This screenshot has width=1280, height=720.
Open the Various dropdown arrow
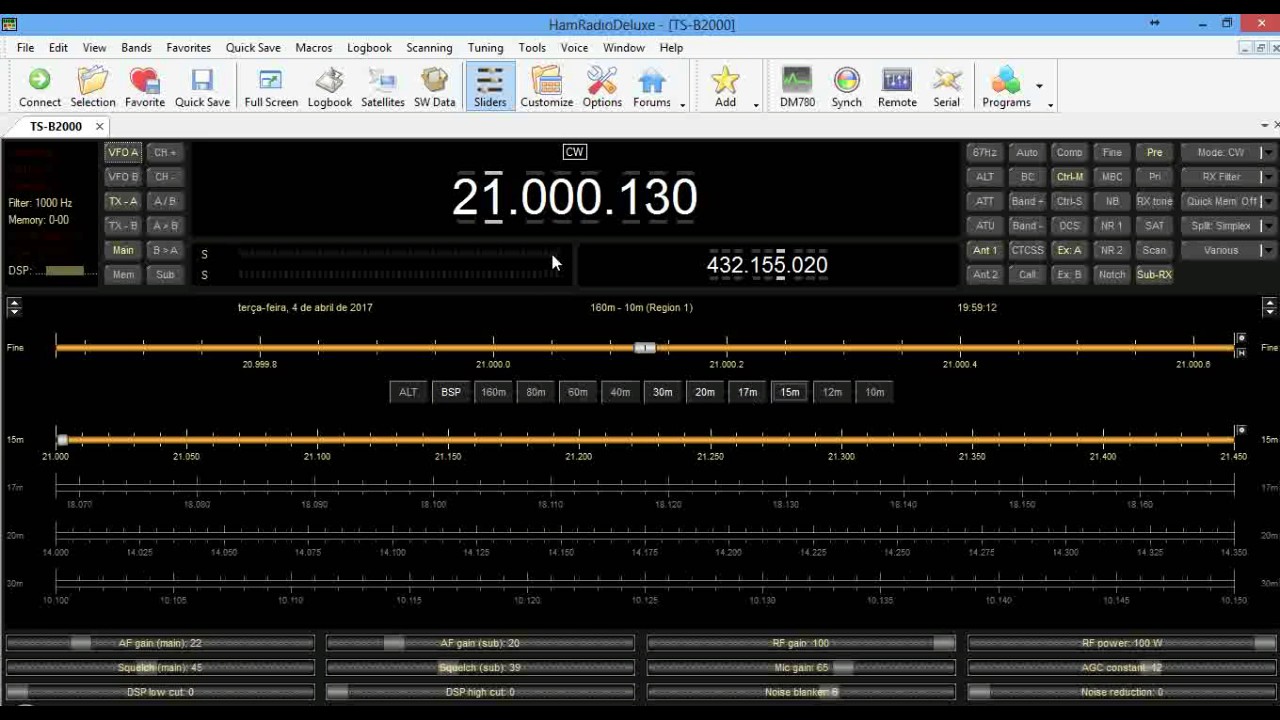[x=1267, y=250]
